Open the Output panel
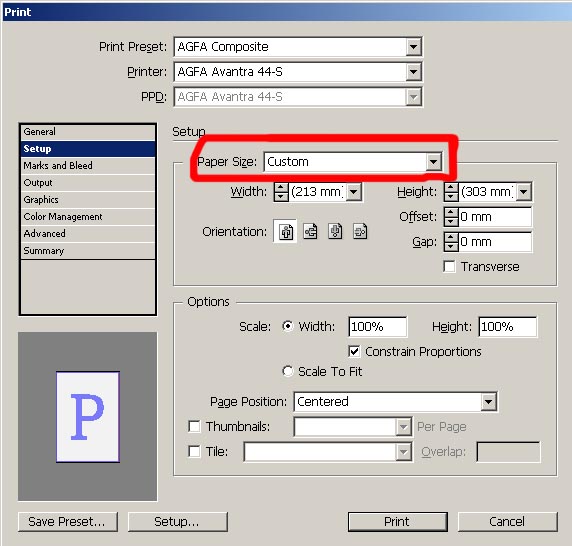 (x=88, y=183)
